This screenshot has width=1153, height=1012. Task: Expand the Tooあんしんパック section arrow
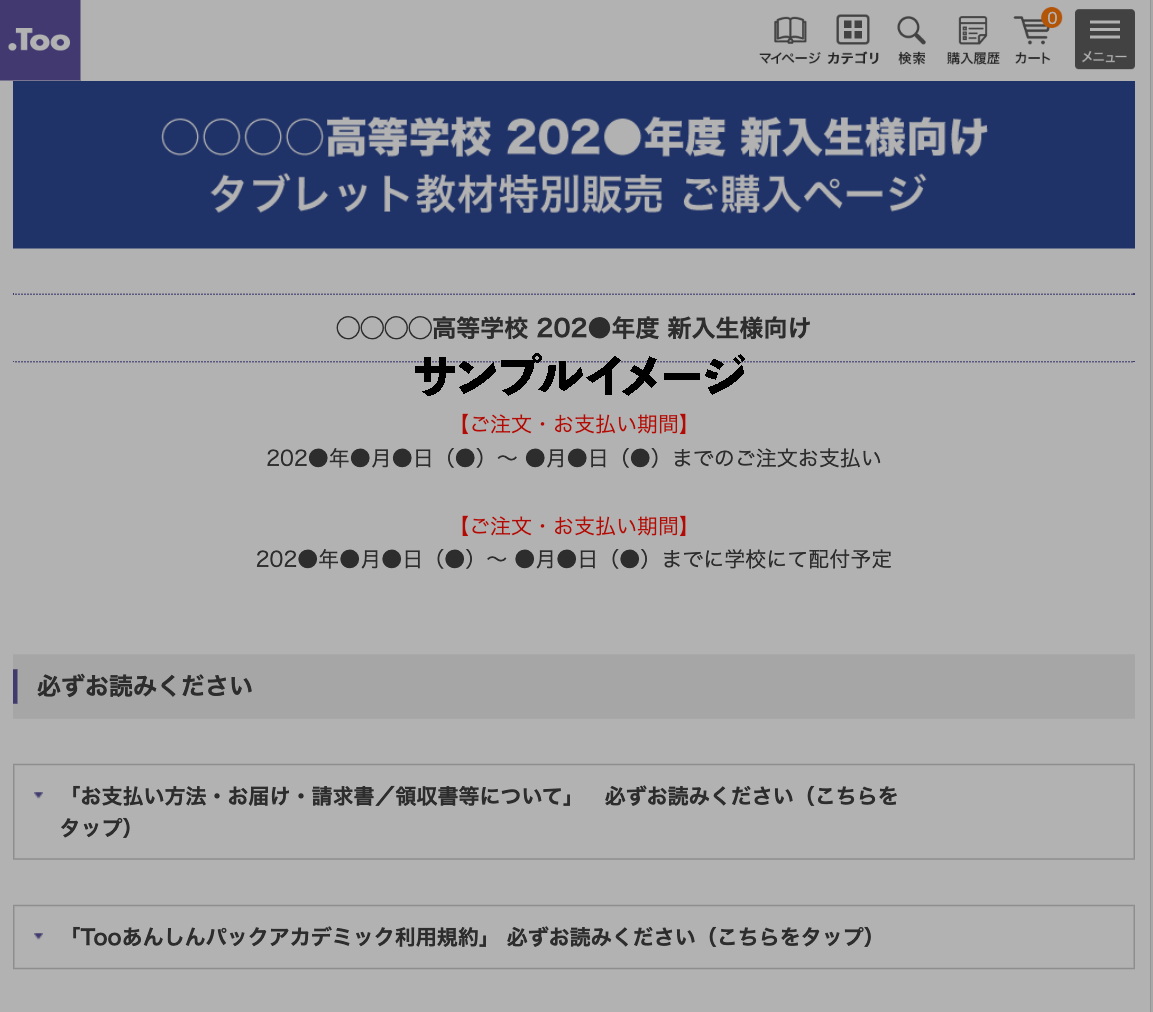click(39, 937)
